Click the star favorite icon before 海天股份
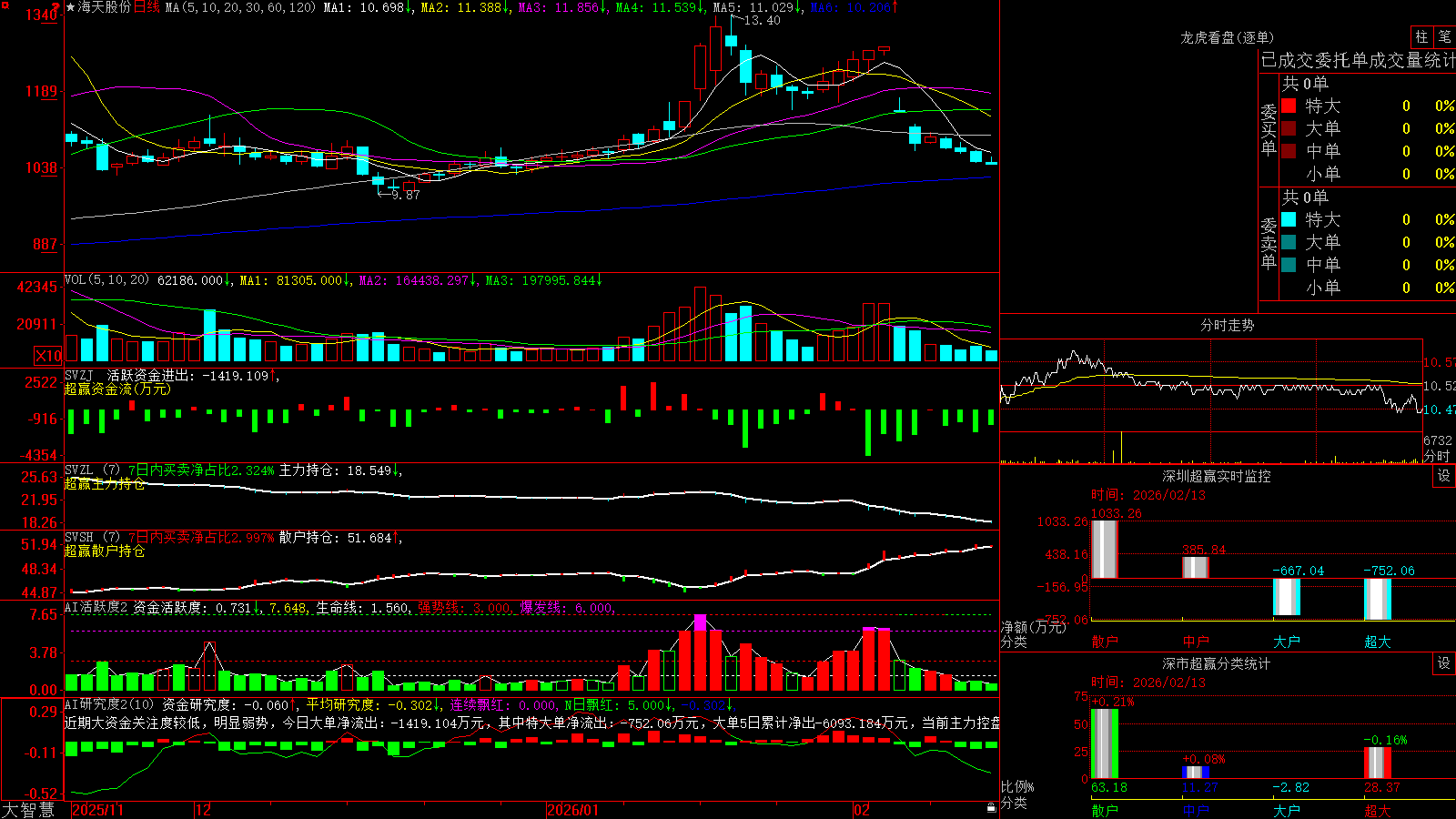Image resolution: width=1456 pixels, height=819 pixels. (x=70, y=7)
